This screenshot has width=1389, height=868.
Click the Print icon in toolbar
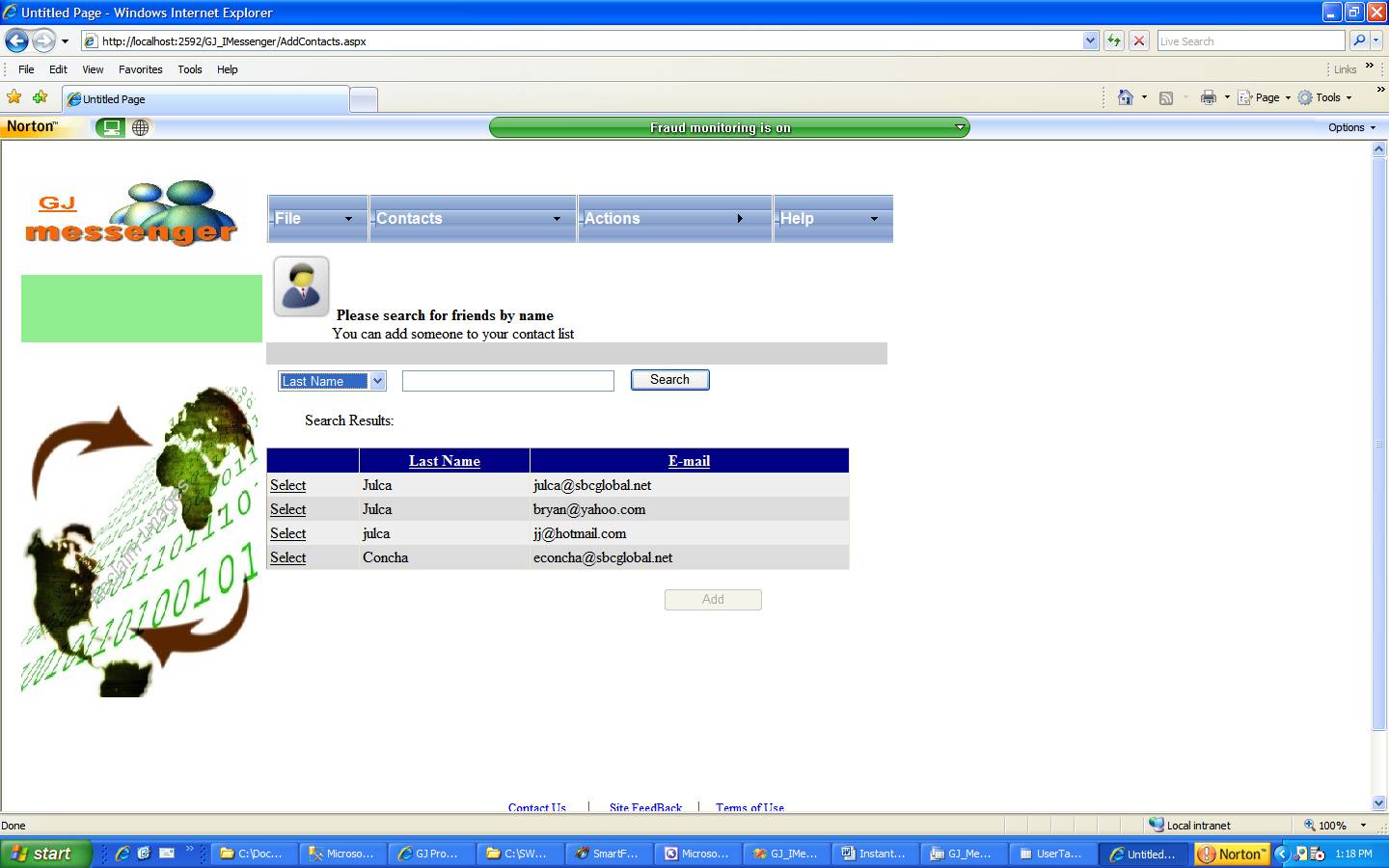[1208, 97]
